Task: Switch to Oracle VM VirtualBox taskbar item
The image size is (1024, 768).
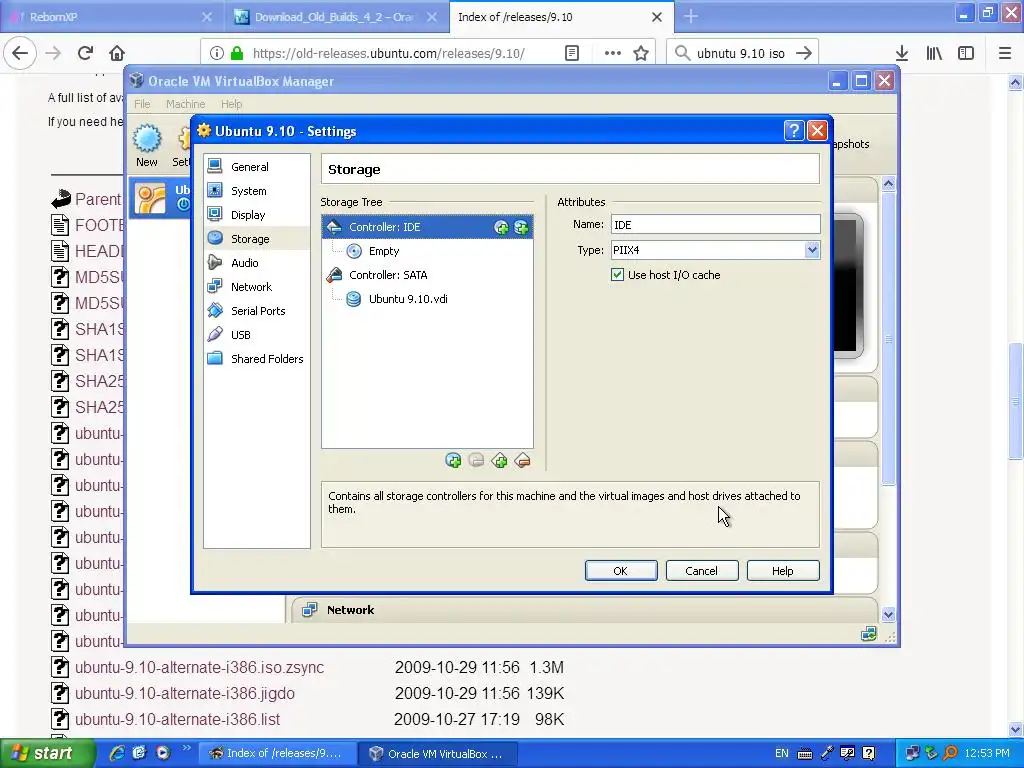Action: [438, 754]
